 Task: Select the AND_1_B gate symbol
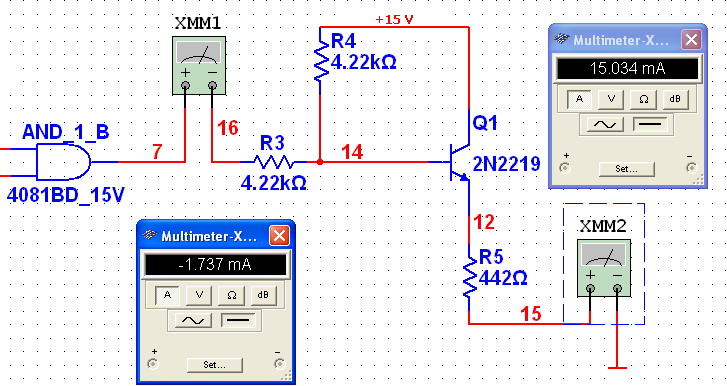(64, 162)
